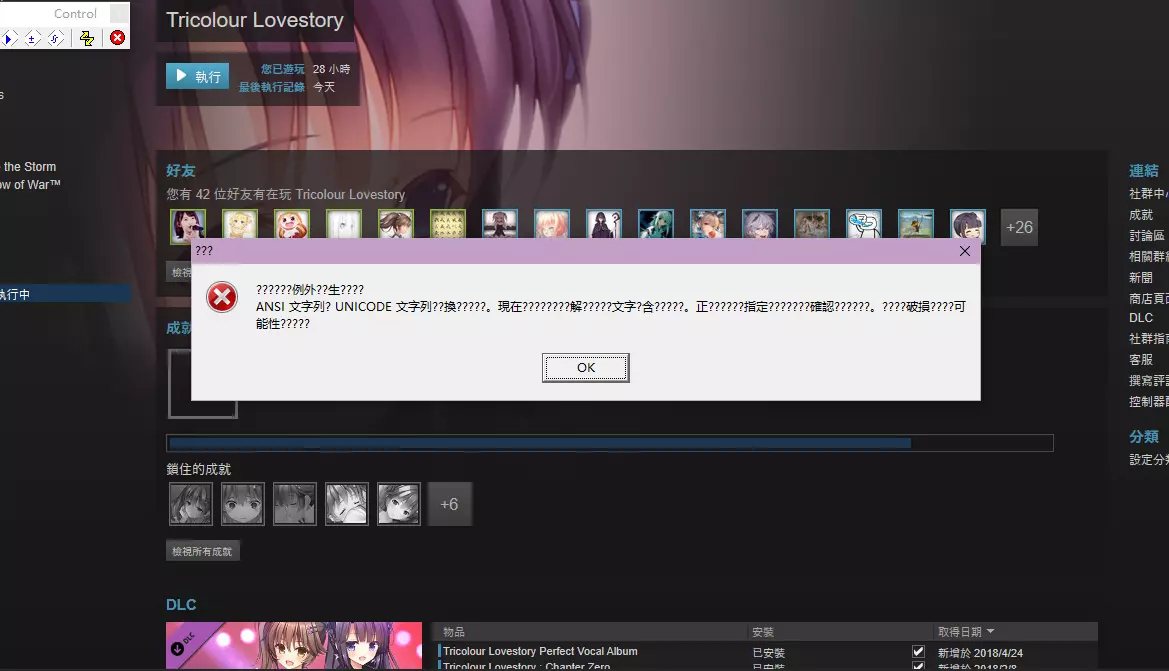Click the plus-minus diamond icon in Control toolbar
This screenshot has width=1169, height=671.
tap(32, 38)
